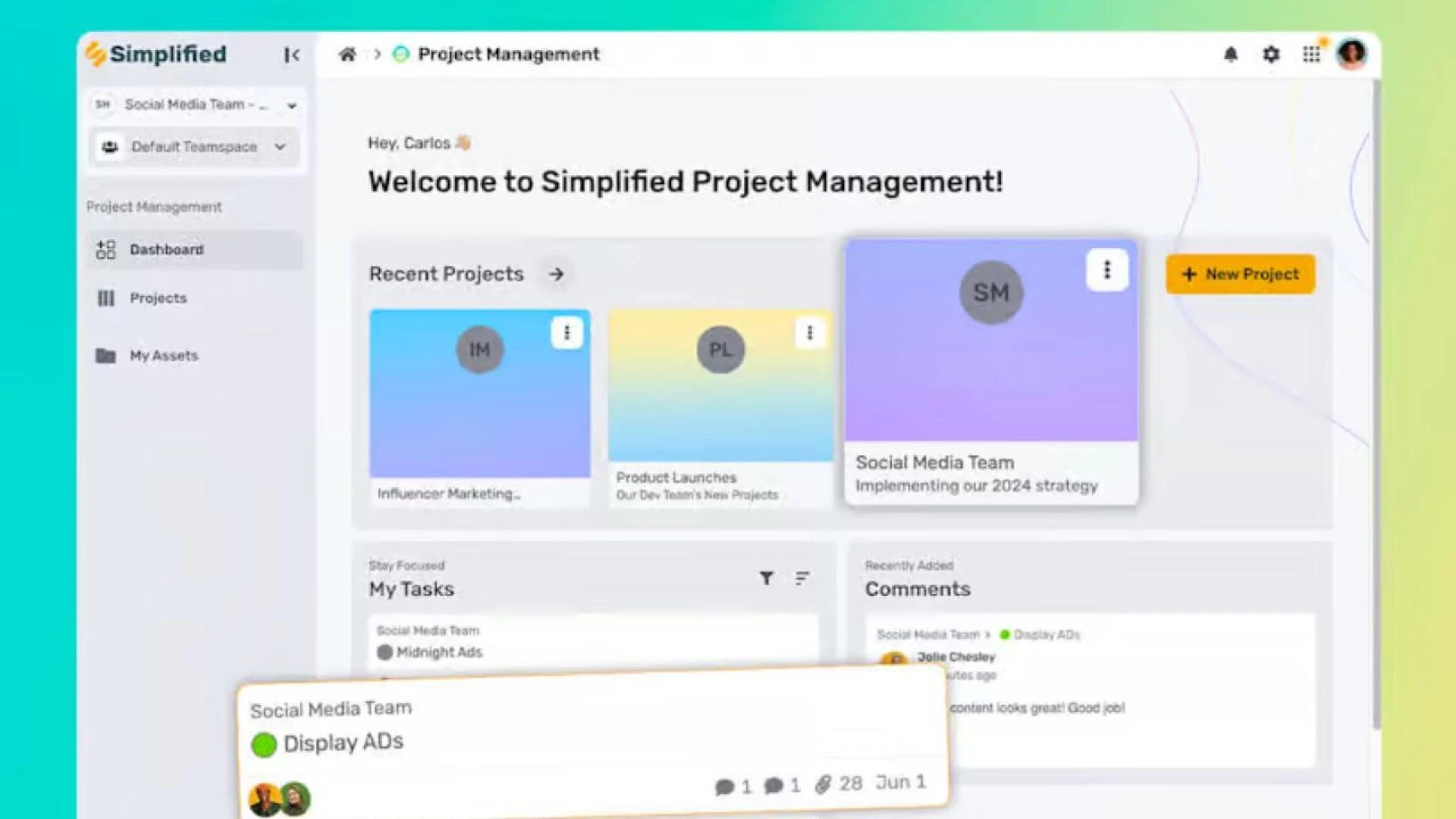The width and height of the screenshot is (1456, 819).
Task: Open settings with the gear icon
Action: pos(1271,54)
